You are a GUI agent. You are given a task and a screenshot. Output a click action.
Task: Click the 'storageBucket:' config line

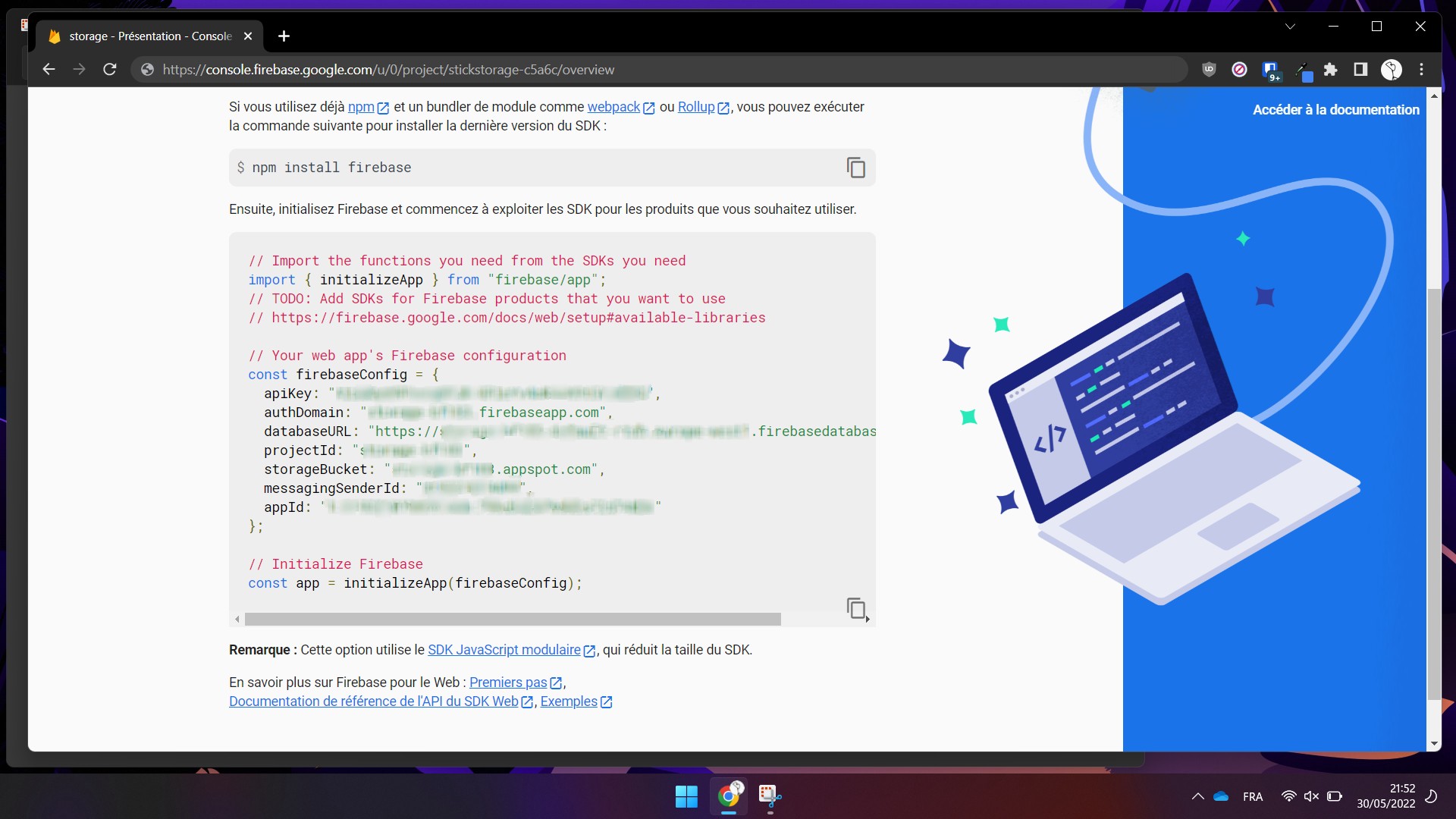click(435, 469)
